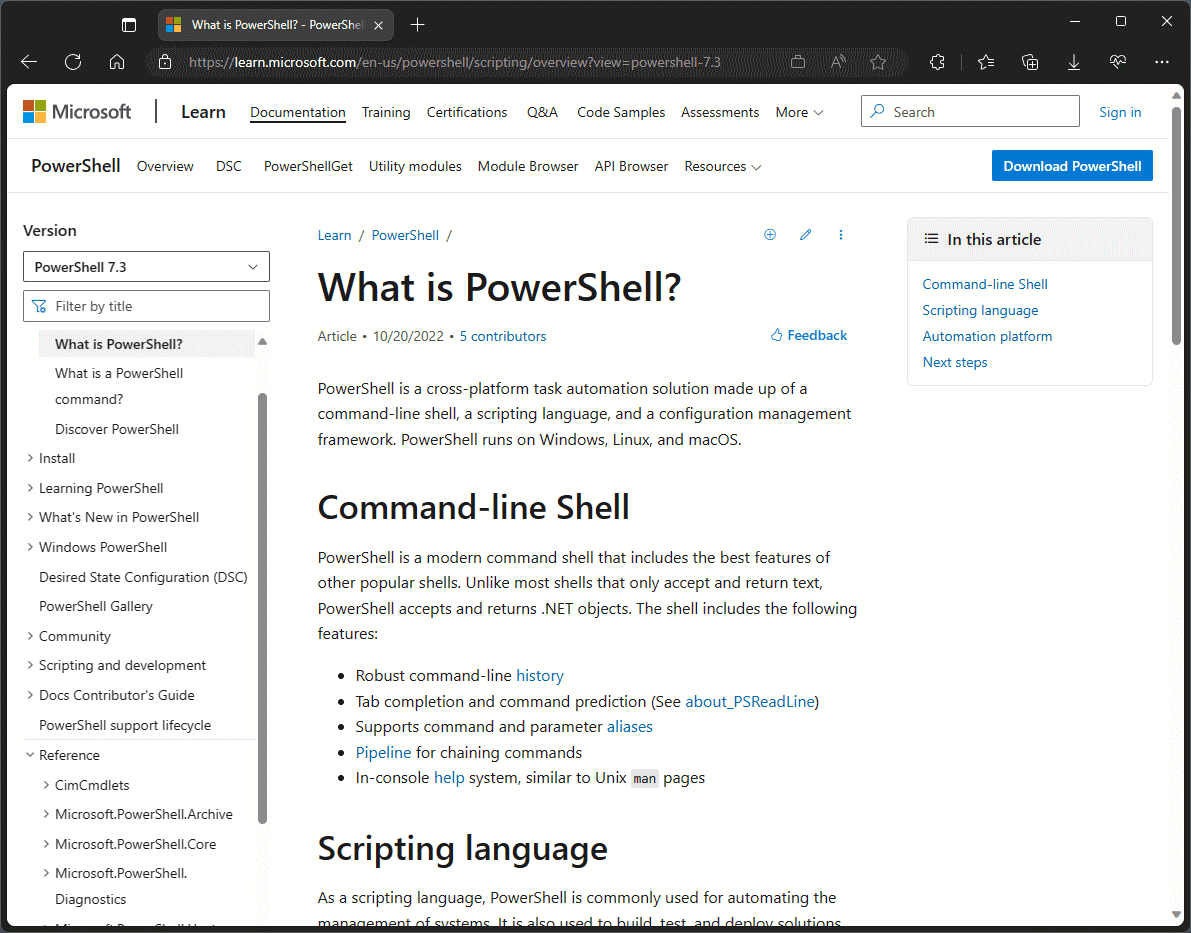The image size is (1191, 933).
Task: Open the PowerShell 7.3 version selector
Action: click(146, 266)
